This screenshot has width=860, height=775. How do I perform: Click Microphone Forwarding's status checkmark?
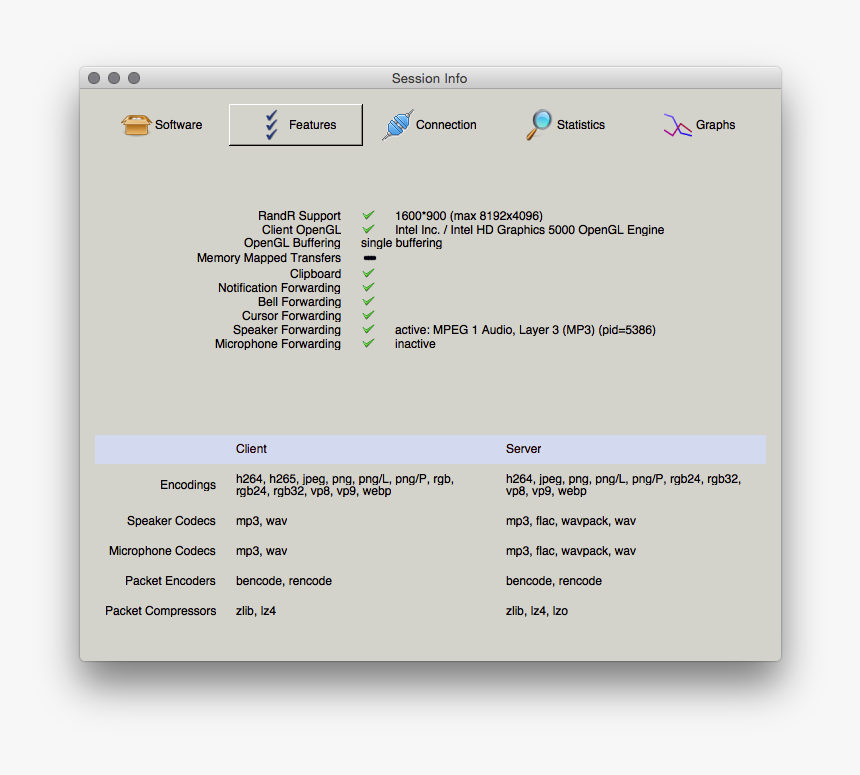tap(368, 343)
